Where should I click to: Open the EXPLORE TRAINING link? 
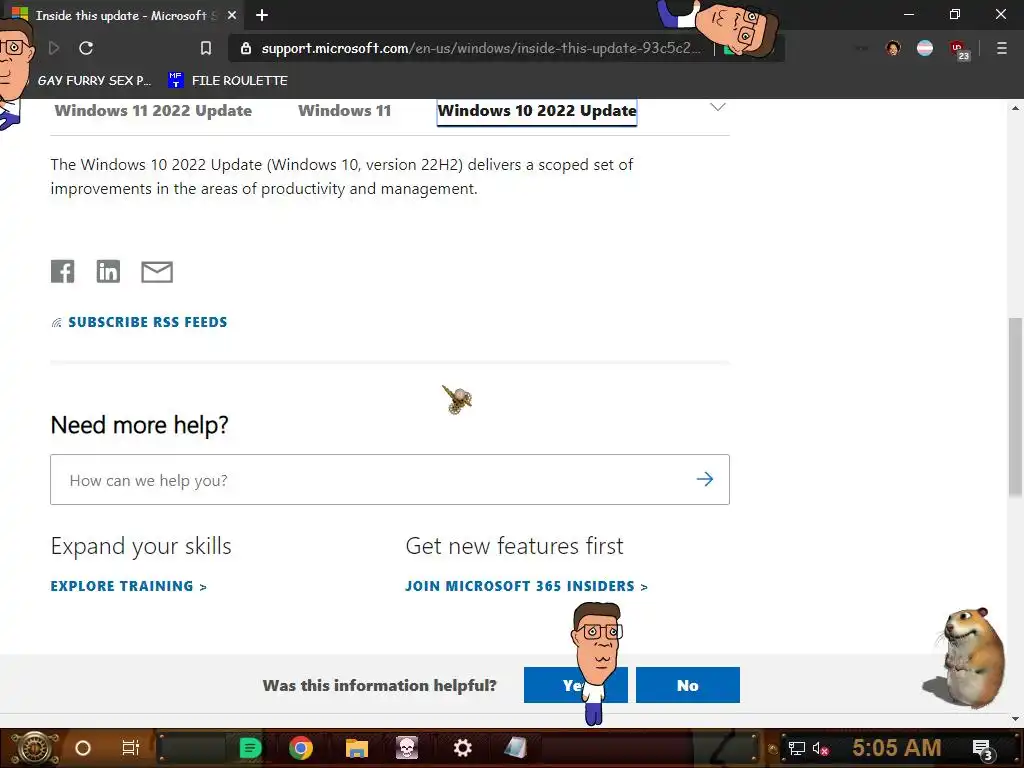pyautogui.click(x=129, y=586)
